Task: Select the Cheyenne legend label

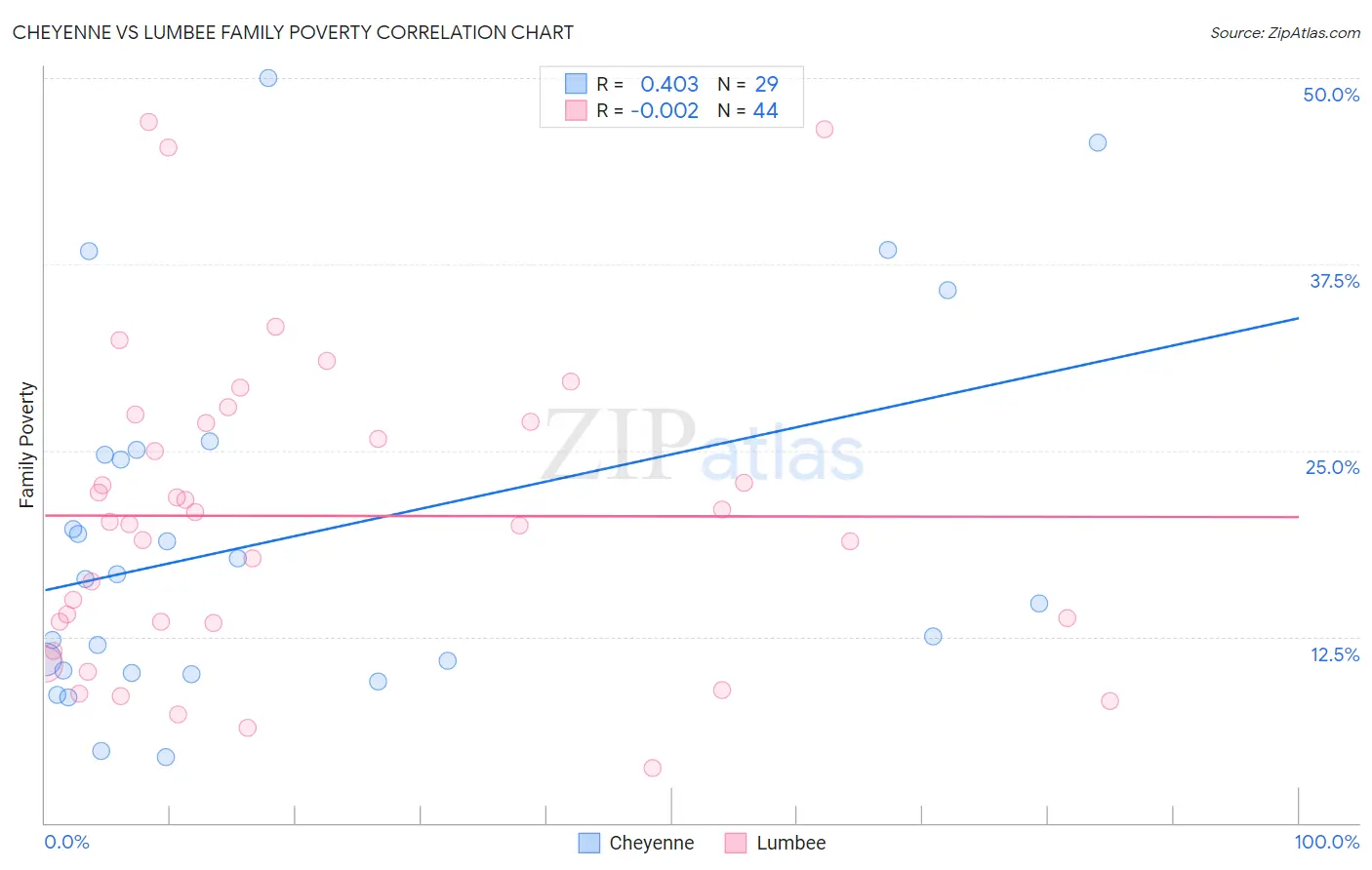Action: click(652, 843)
